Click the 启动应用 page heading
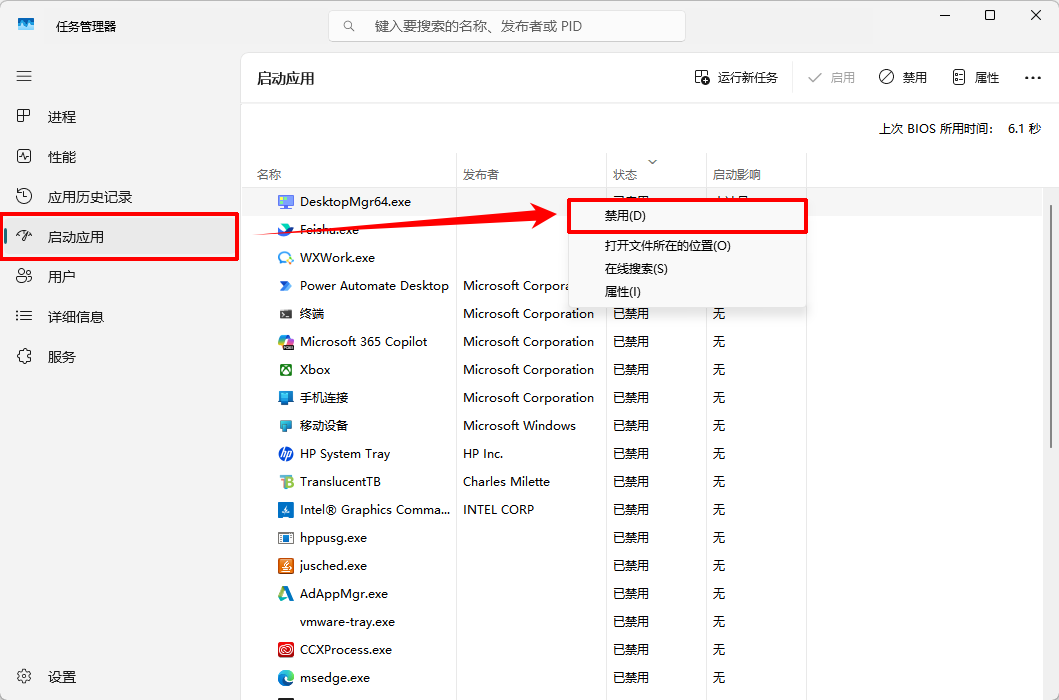The height and width of the screenshot is (700, 1059). [x=286, y=78]
